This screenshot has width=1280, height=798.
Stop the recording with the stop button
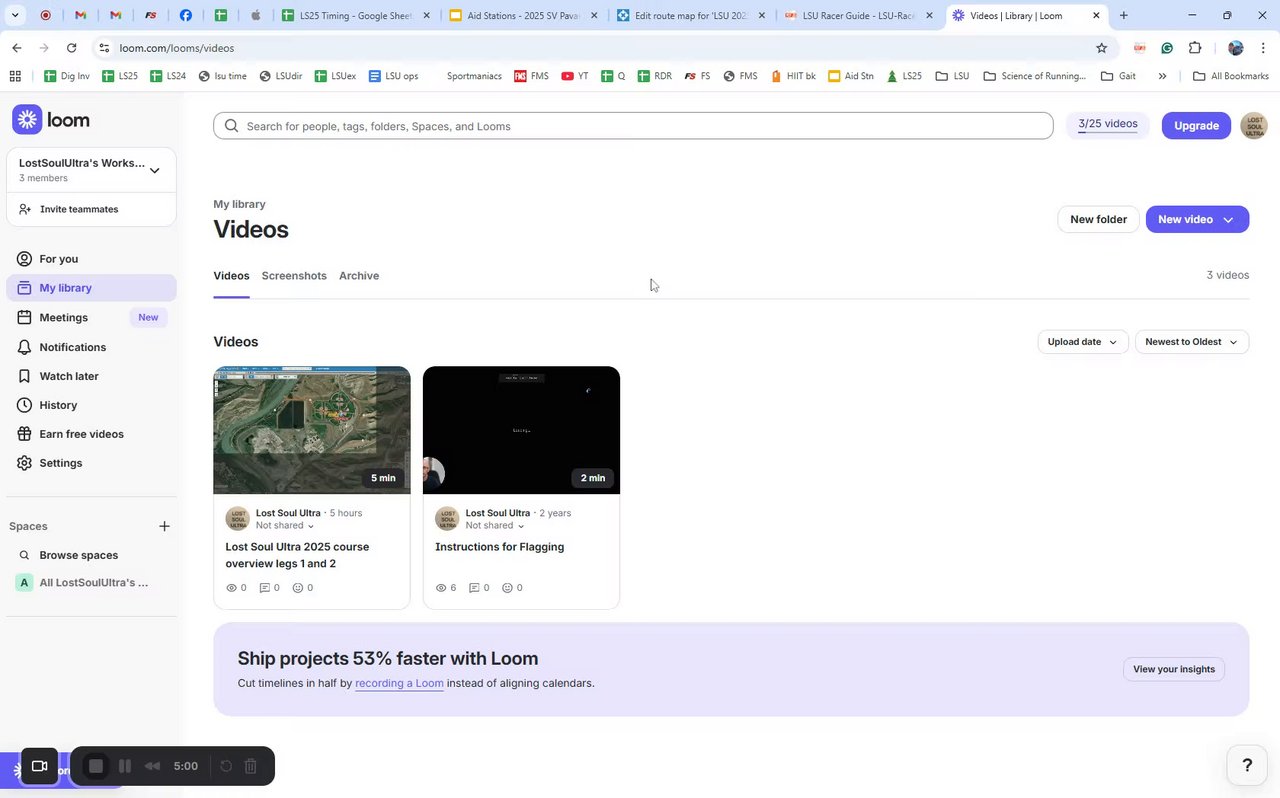(x=96, y=766)
